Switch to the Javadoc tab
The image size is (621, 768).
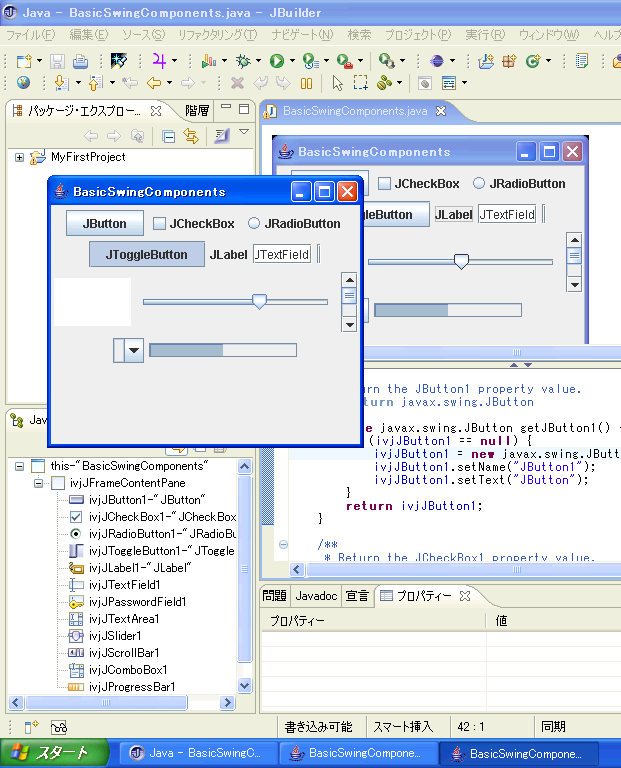pos(316,596)
